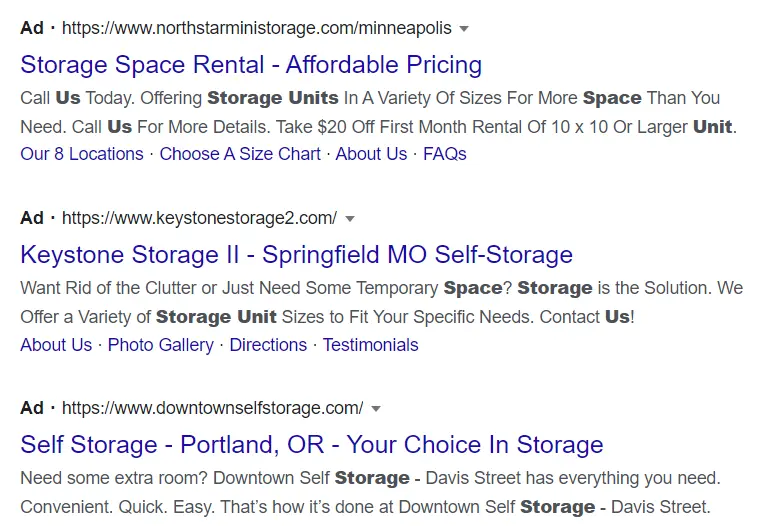Click the dropdown arrow after downtownselfstorage.com URL
Screen dimensions: 783x526
376,409
